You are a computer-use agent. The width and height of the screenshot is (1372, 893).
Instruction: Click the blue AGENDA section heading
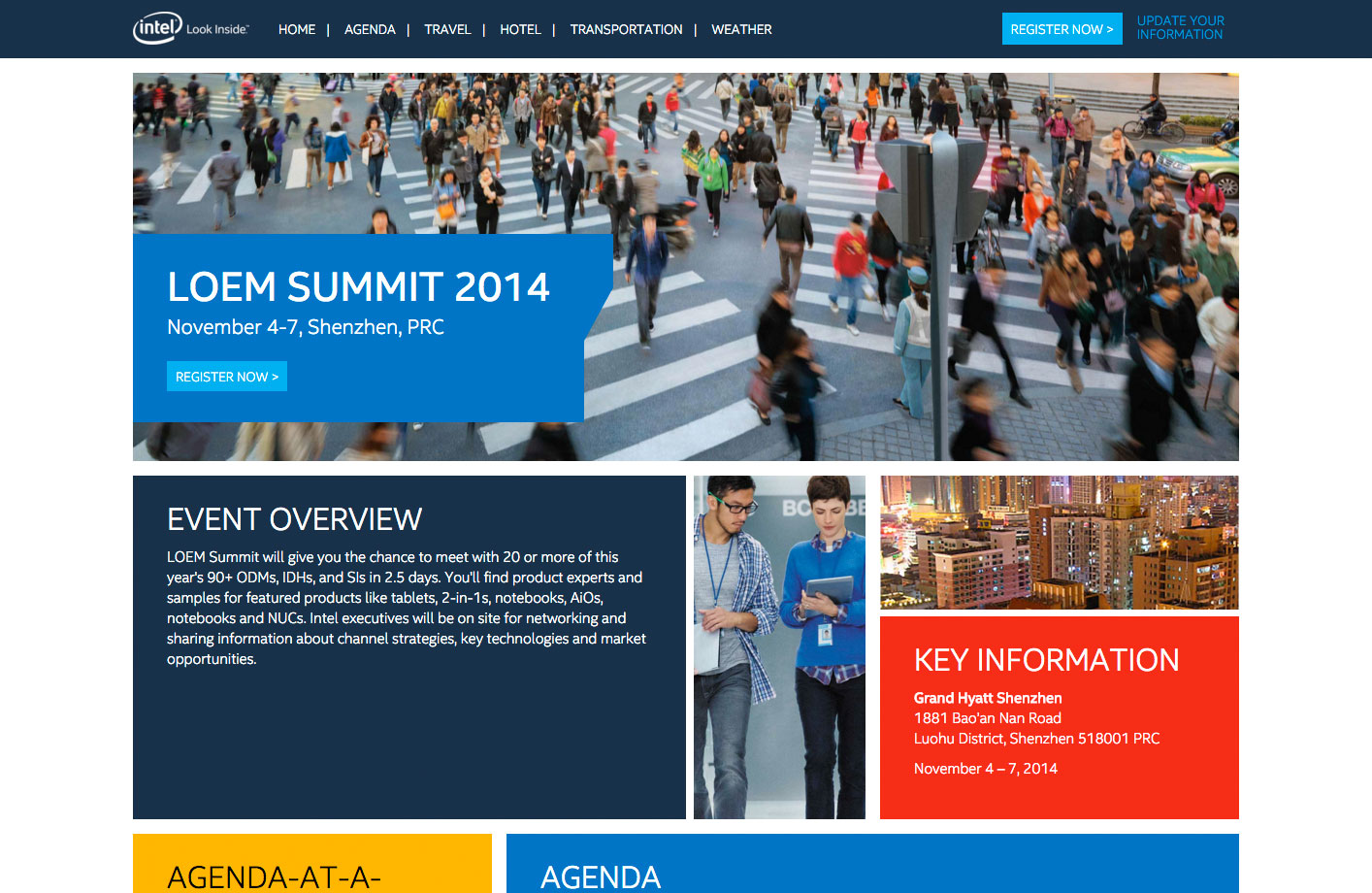(x=600, y=876)
